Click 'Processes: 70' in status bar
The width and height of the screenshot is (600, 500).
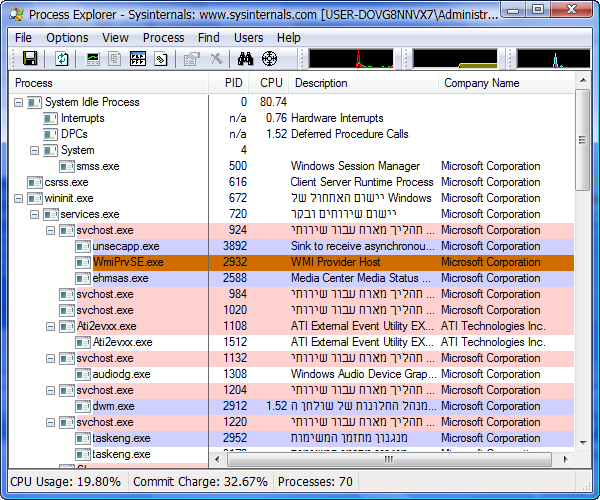coord(315,482)
